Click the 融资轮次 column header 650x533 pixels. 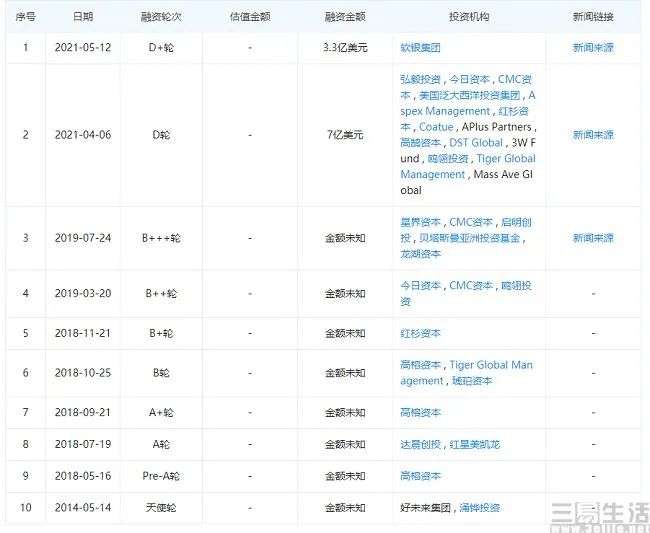click(x=161, y=17)
